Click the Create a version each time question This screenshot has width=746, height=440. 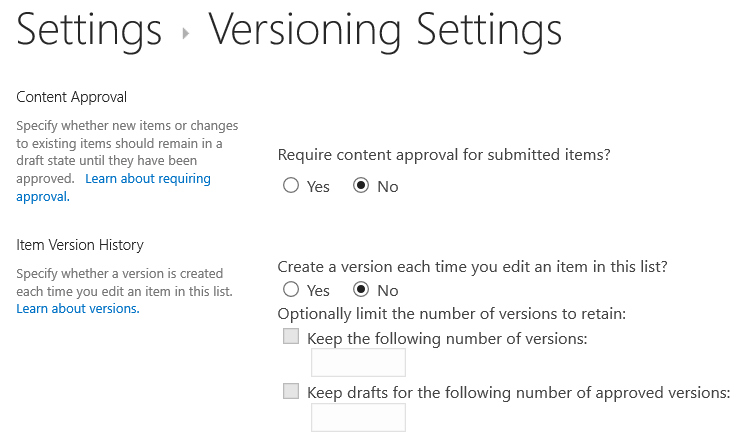tap(472, 267)
